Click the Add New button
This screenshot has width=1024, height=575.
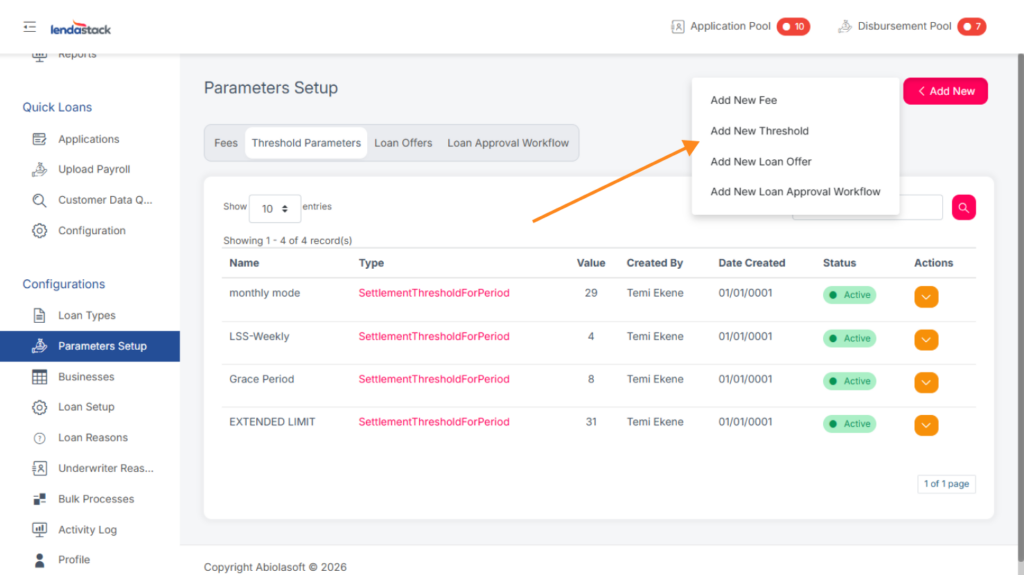click(x=945, y=91)
